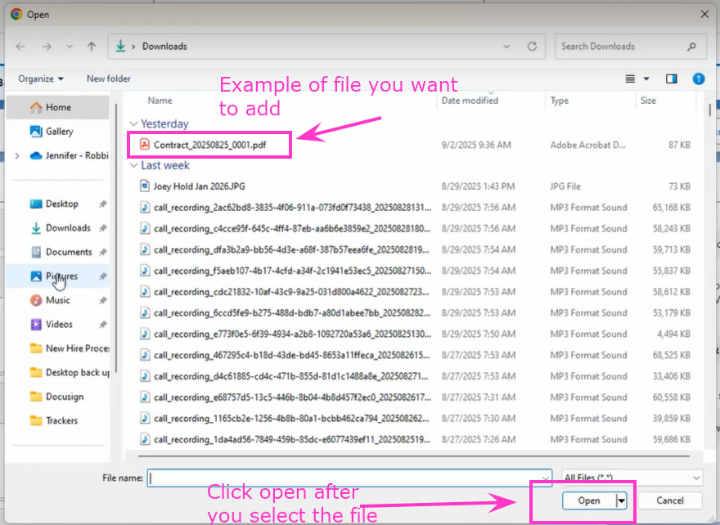
Task: Click Downloads in the address path
Action: [x=164, y=46]
